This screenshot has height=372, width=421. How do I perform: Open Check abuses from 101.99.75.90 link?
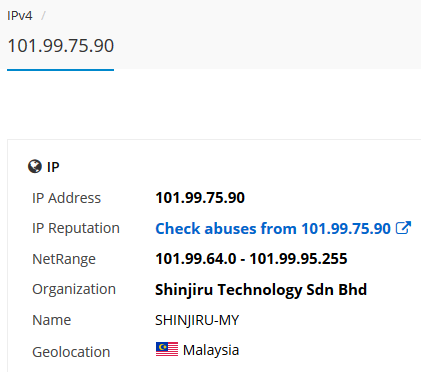coord(273,229)
